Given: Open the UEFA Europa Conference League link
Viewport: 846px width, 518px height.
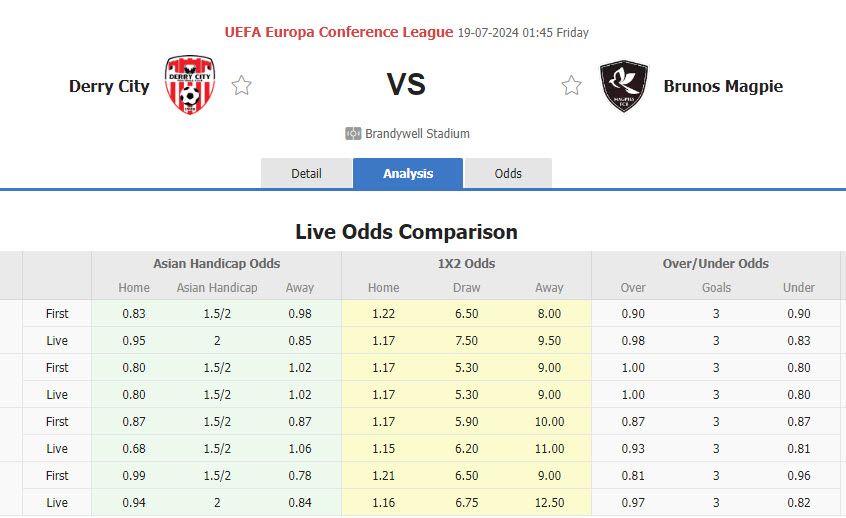Looking at the screenshot, I should click(339, 32).
